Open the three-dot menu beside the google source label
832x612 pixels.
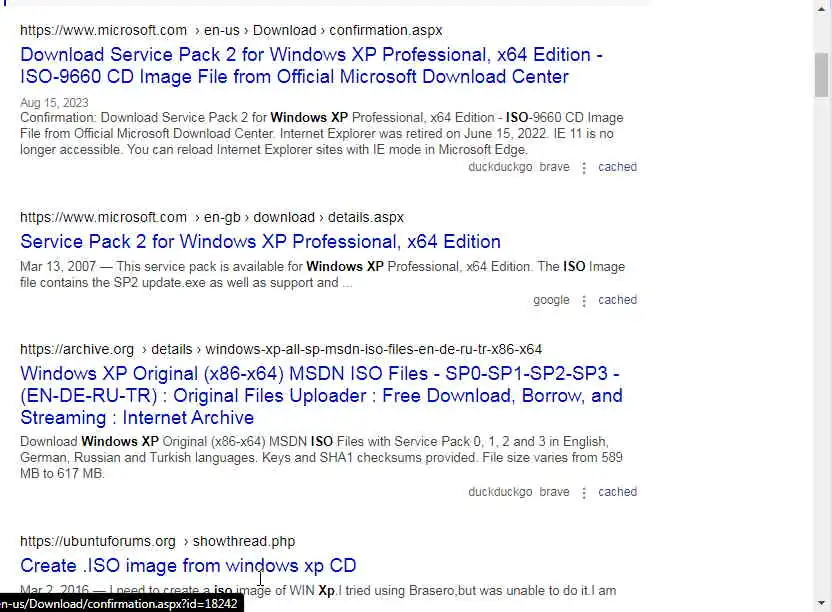click(x=584, y=301)
